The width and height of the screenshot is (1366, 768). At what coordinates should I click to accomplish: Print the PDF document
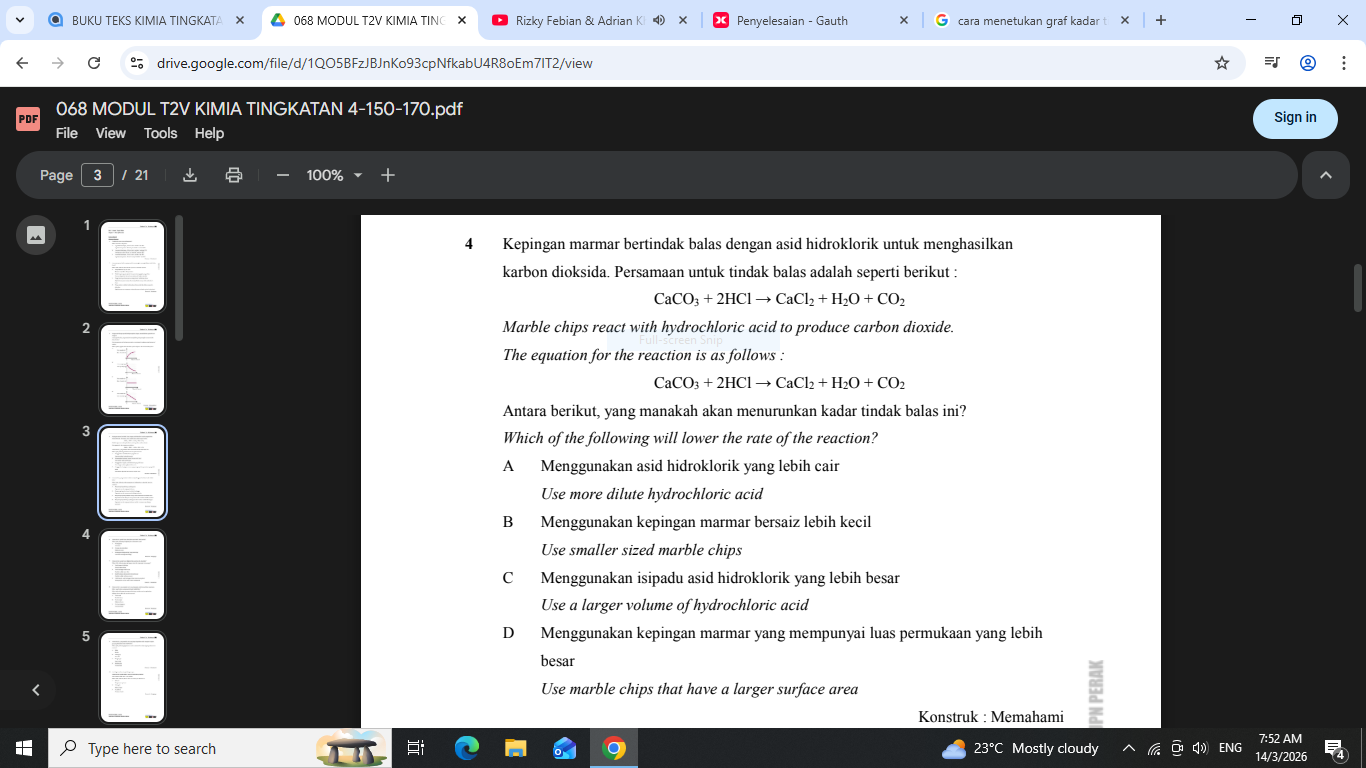[x=234, y=175]
